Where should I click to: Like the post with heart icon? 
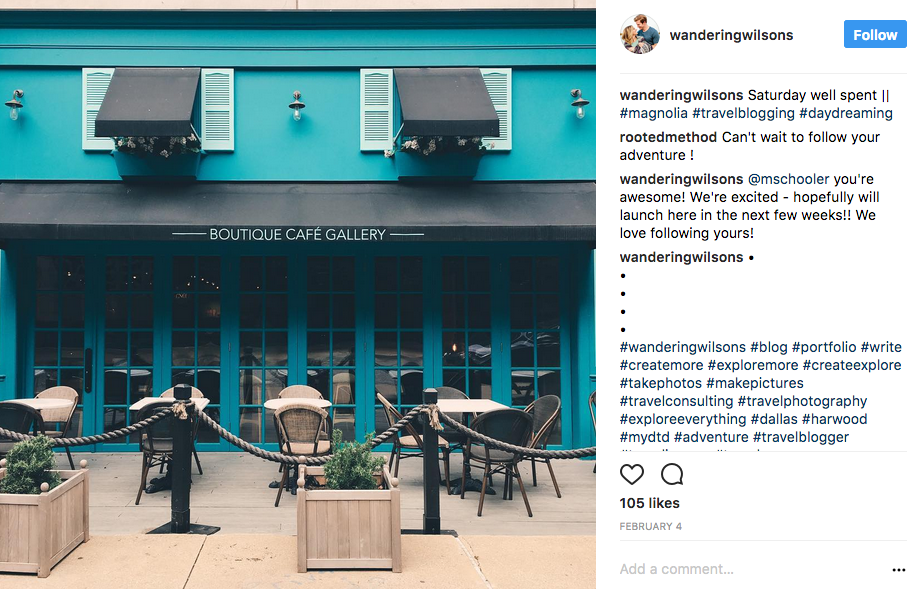(x=632, y=474)
